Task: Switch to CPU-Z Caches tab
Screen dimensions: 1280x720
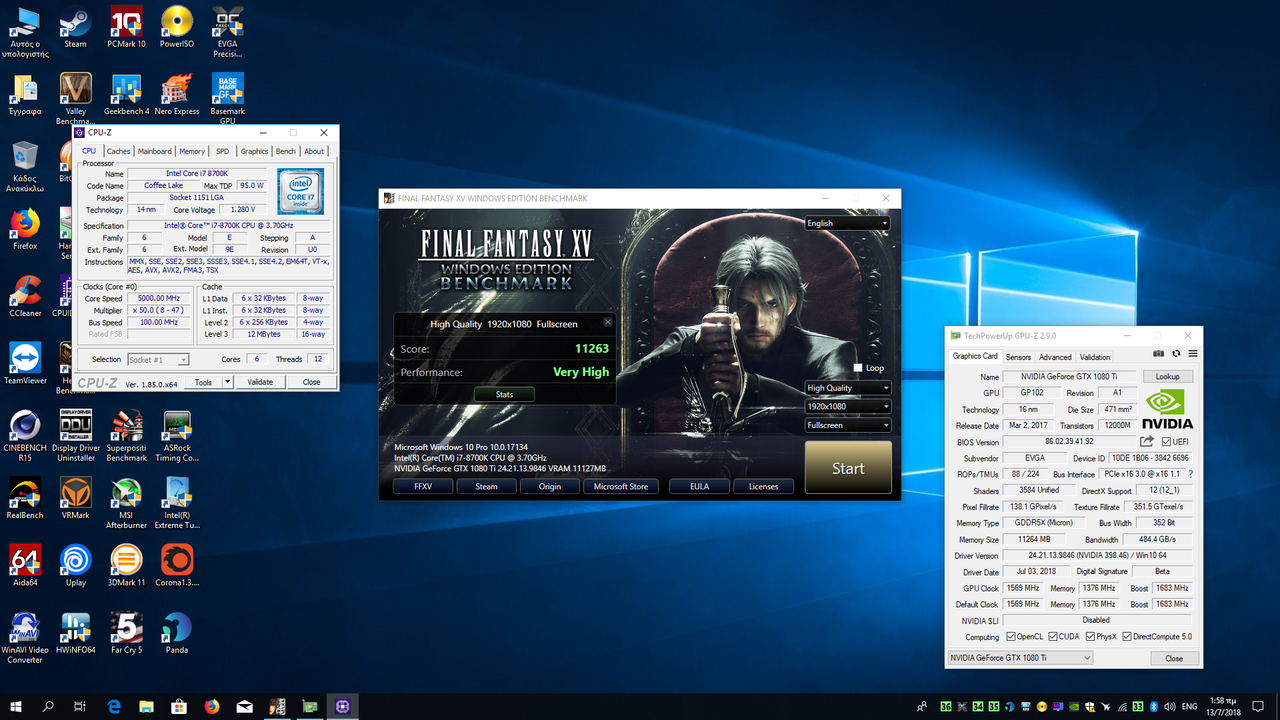Action: click(118, 151)
